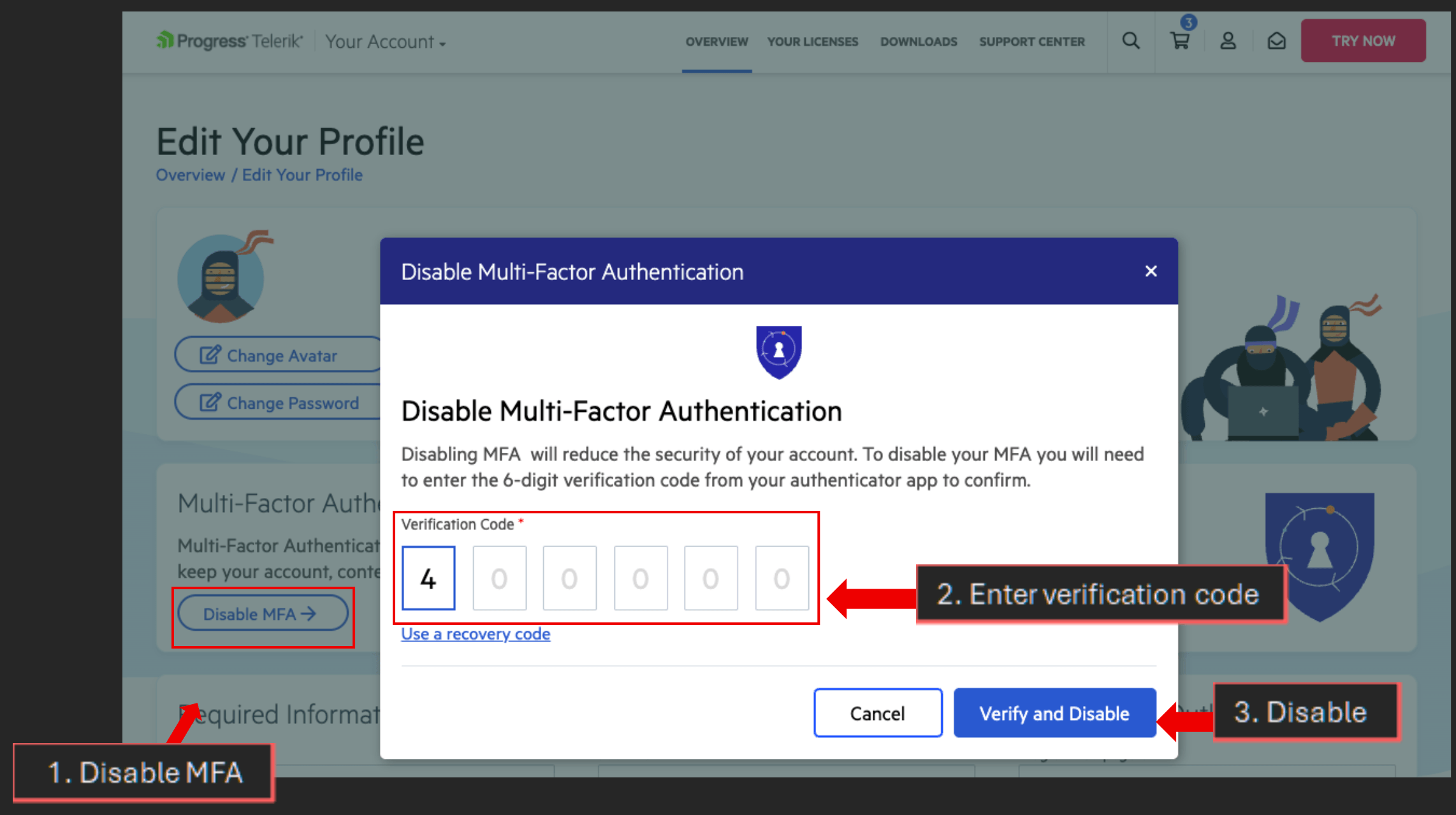Click the Progress Telerik logo

[230, 41]
